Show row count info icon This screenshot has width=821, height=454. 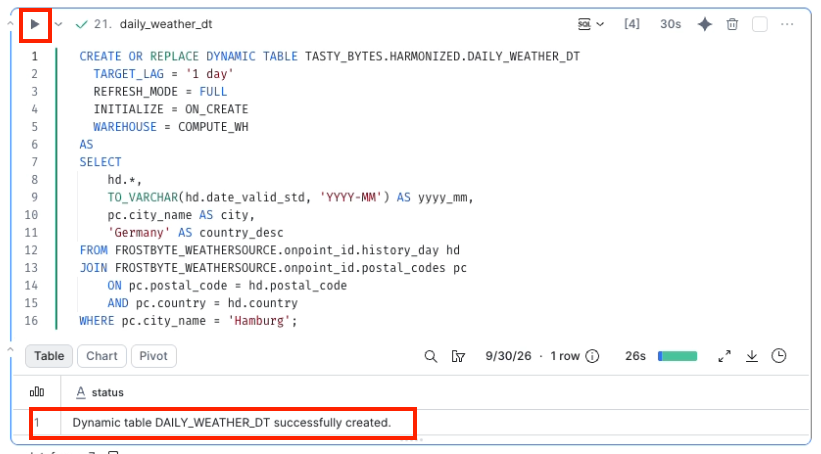click(x=592, y=357)
